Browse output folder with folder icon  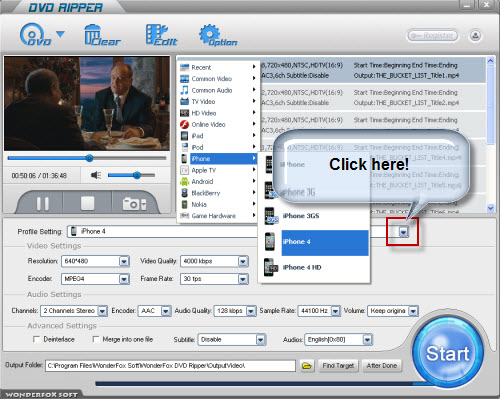pyautogui.click(x=306, y=366)
